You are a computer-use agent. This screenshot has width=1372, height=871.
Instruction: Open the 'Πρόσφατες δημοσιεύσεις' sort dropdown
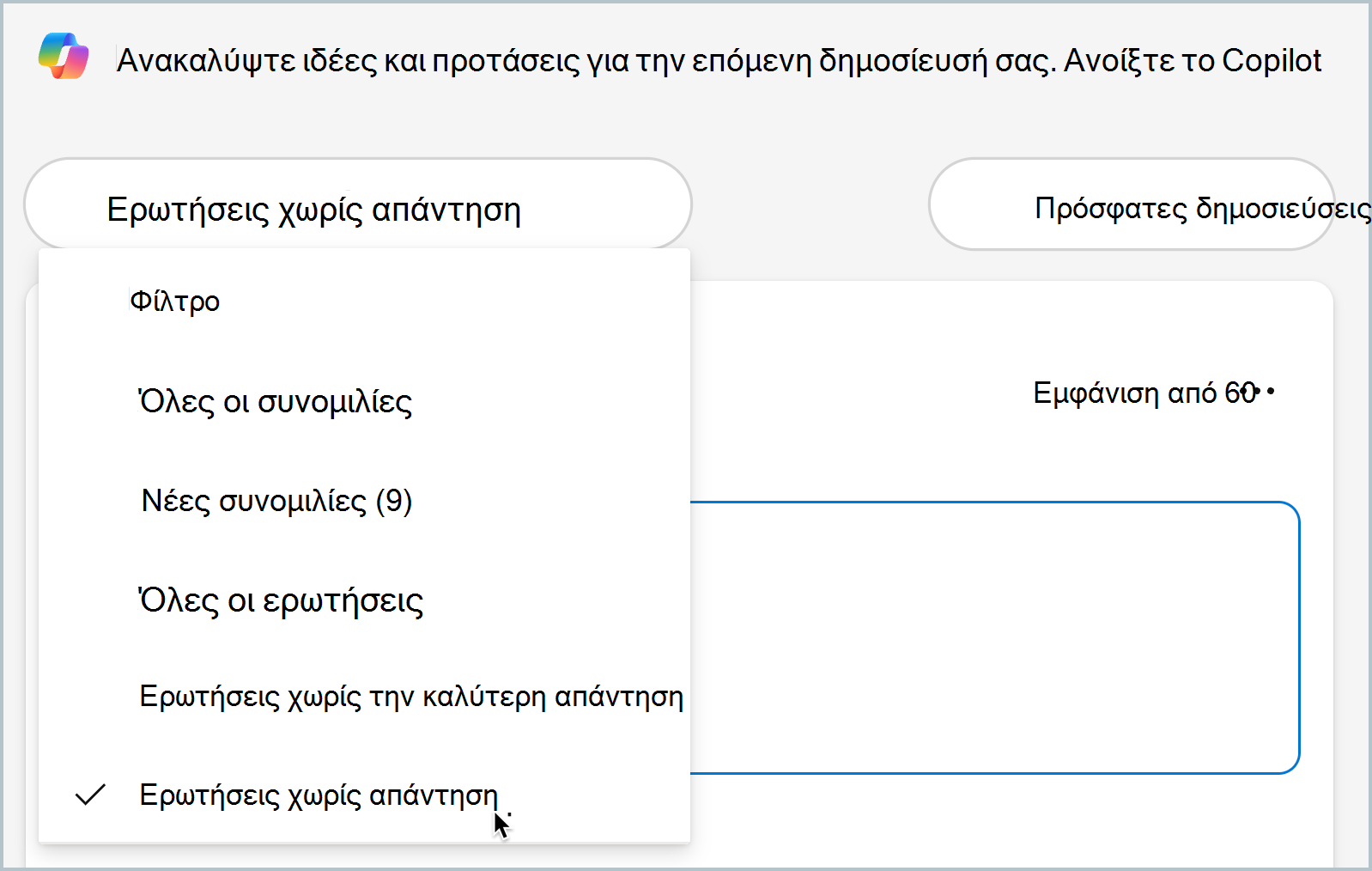pos(1132,204)
